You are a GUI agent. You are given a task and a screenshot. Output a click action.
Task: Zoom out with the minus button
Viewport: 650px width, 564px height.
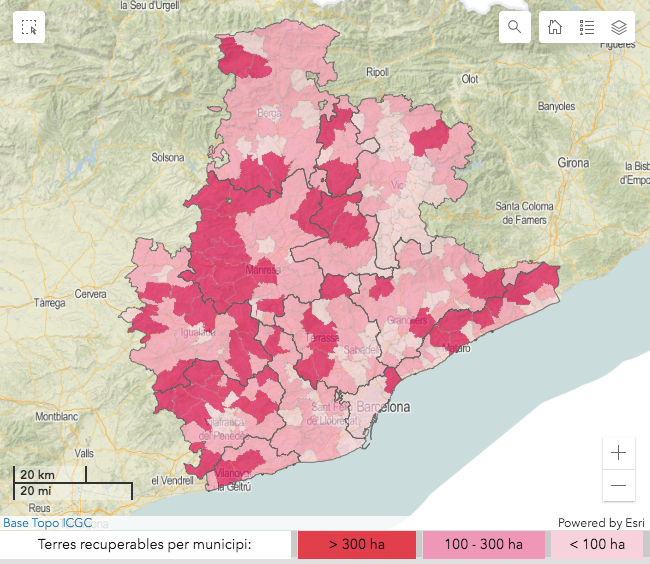pos(618,485)
